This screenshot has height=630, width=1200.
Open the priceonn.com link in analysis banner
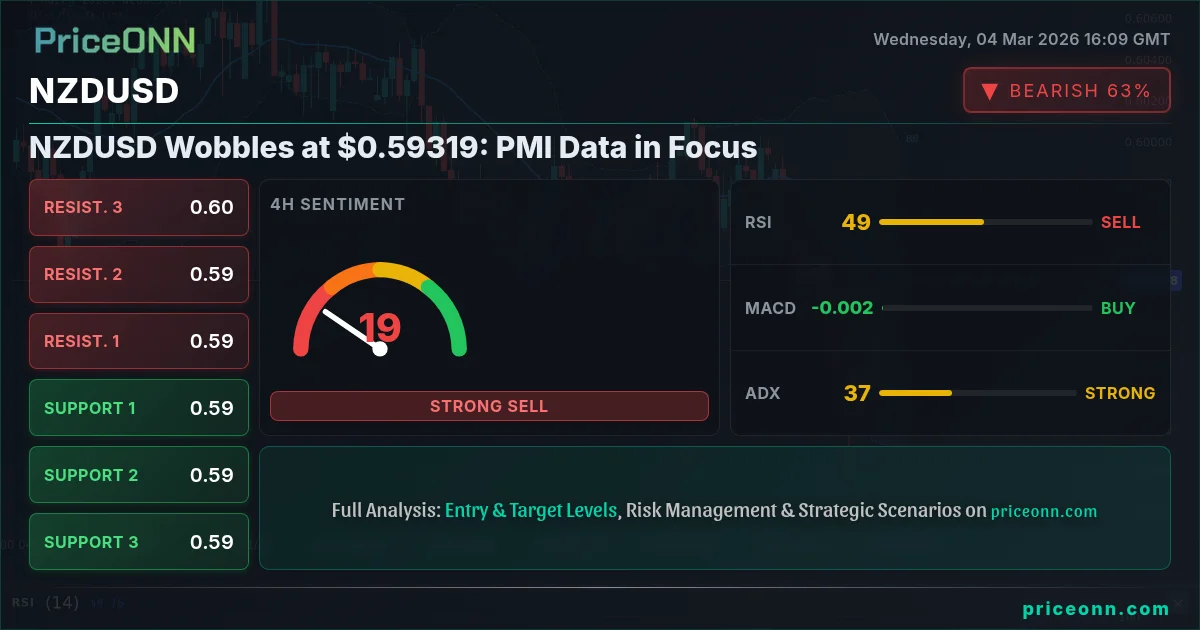pyautogui.click(x=1044, y=511)
